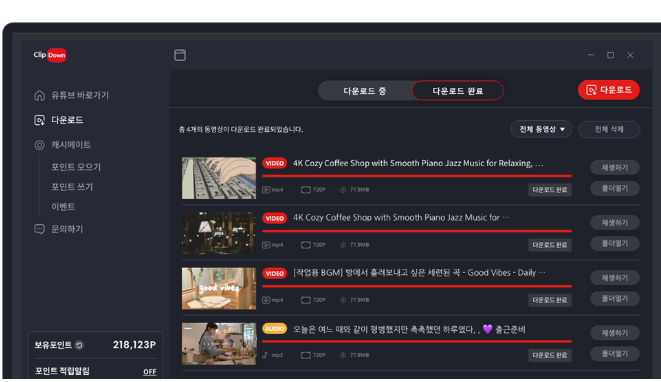Switch to the 다운로드 완료 tab
The width and height of the screenshot is (661, 382).
pyautogui.click(x=458, y=91)
